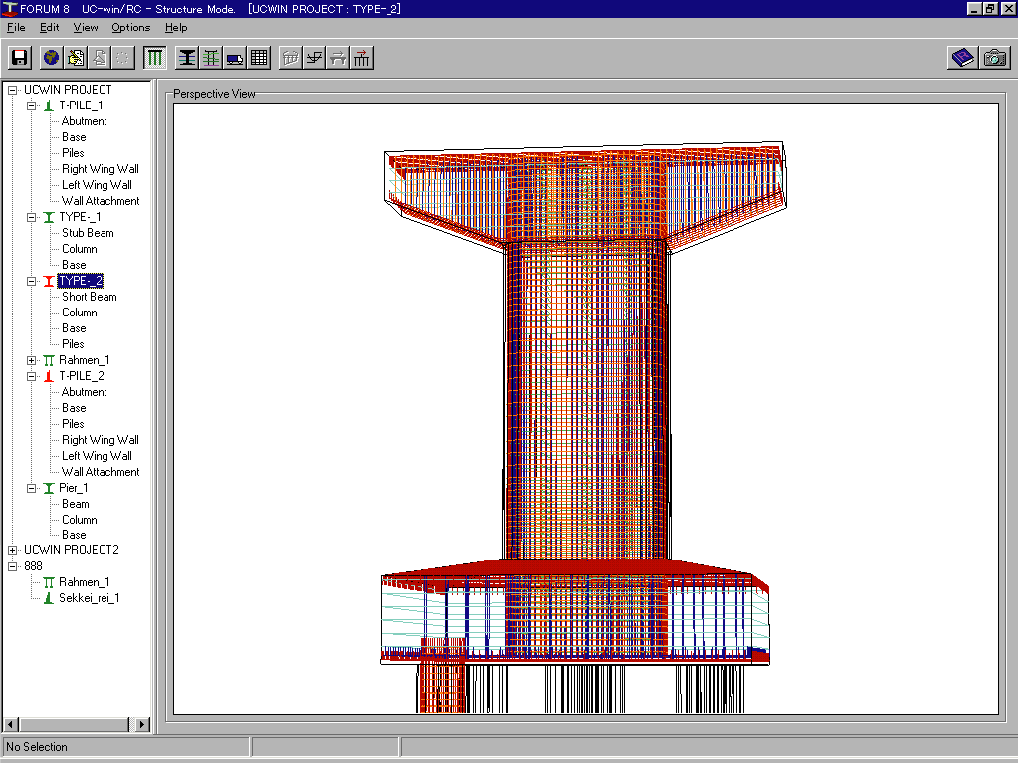Expand the Rahmen_1 tree node
1018x764 pixels.
coord(32,360)
